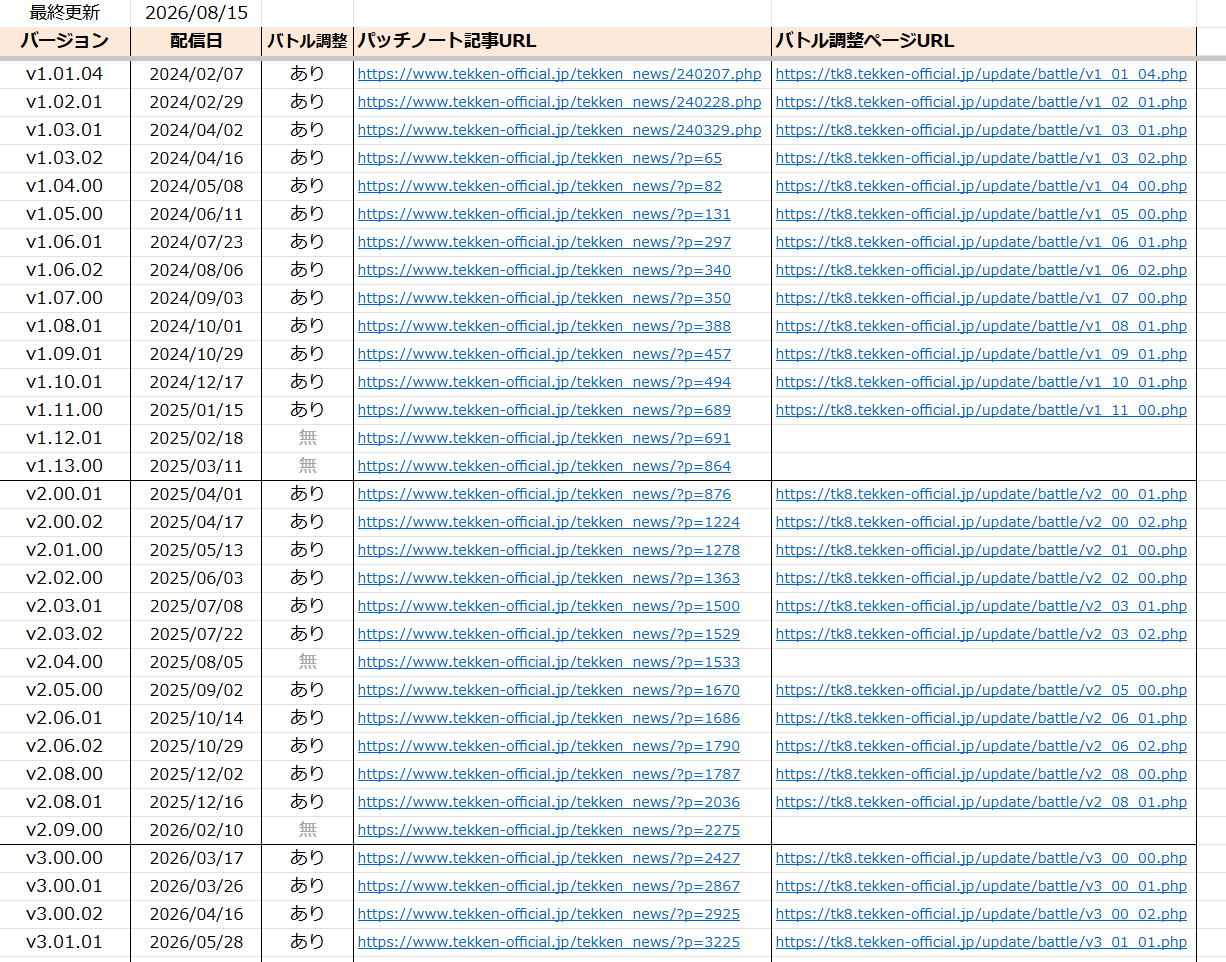1226x962 pixels.
Task: Open battle adjustment link v3_00_00.php
Action: click(981, 858)
